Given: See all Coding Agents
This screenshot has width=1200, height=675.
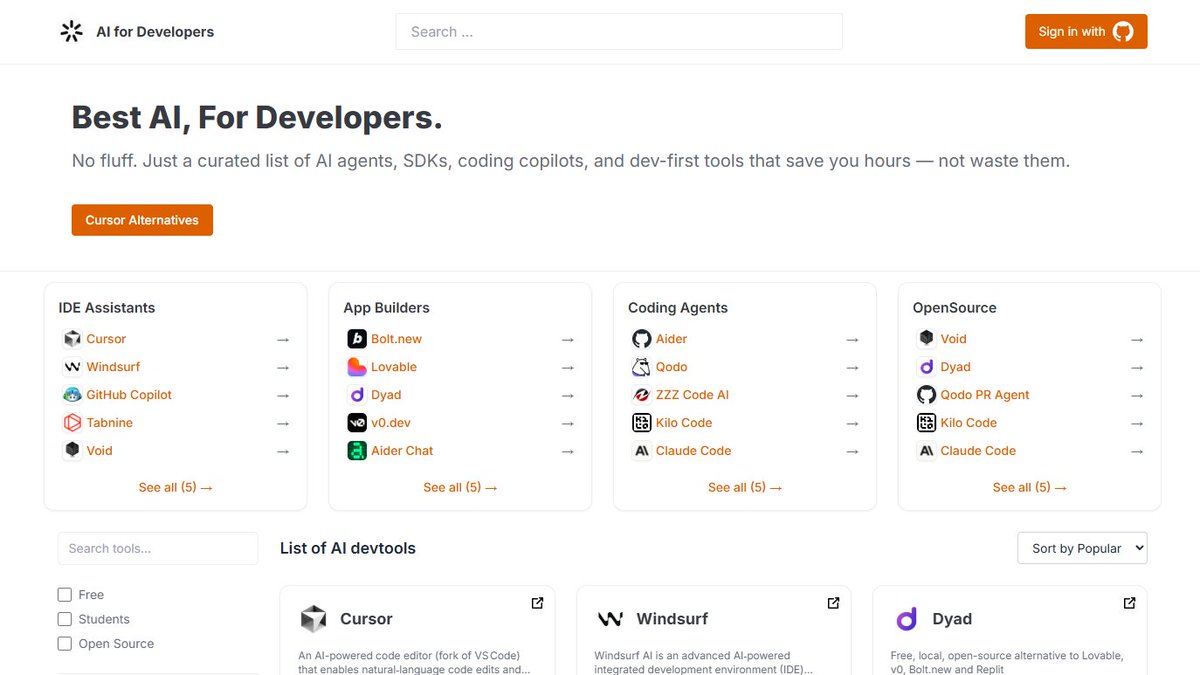Looking at the screenshot, I should point(745,488).
